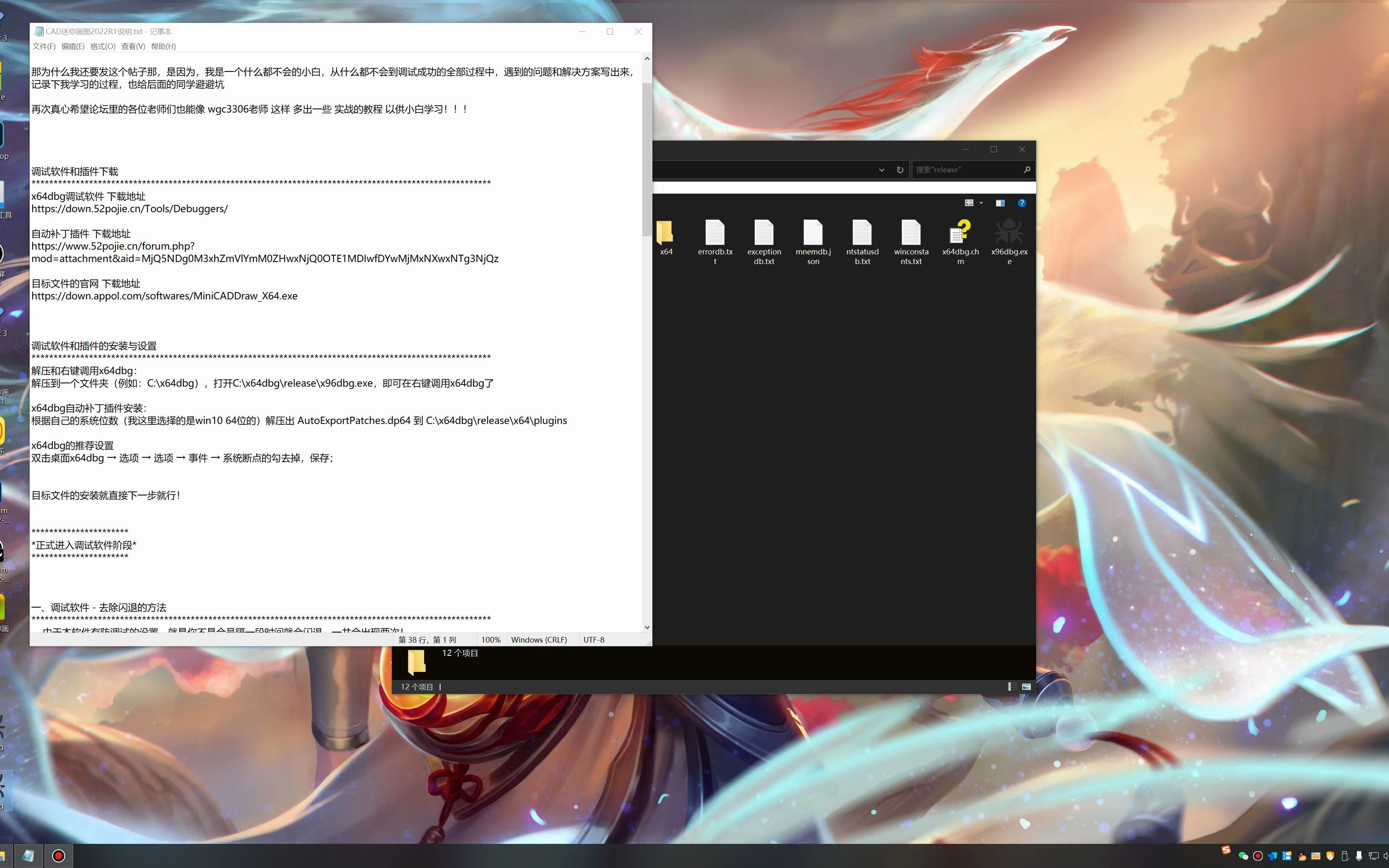1389x868 pixels.
Task: Open the 帮助(H) menu in Notepad
Action: 164,47
